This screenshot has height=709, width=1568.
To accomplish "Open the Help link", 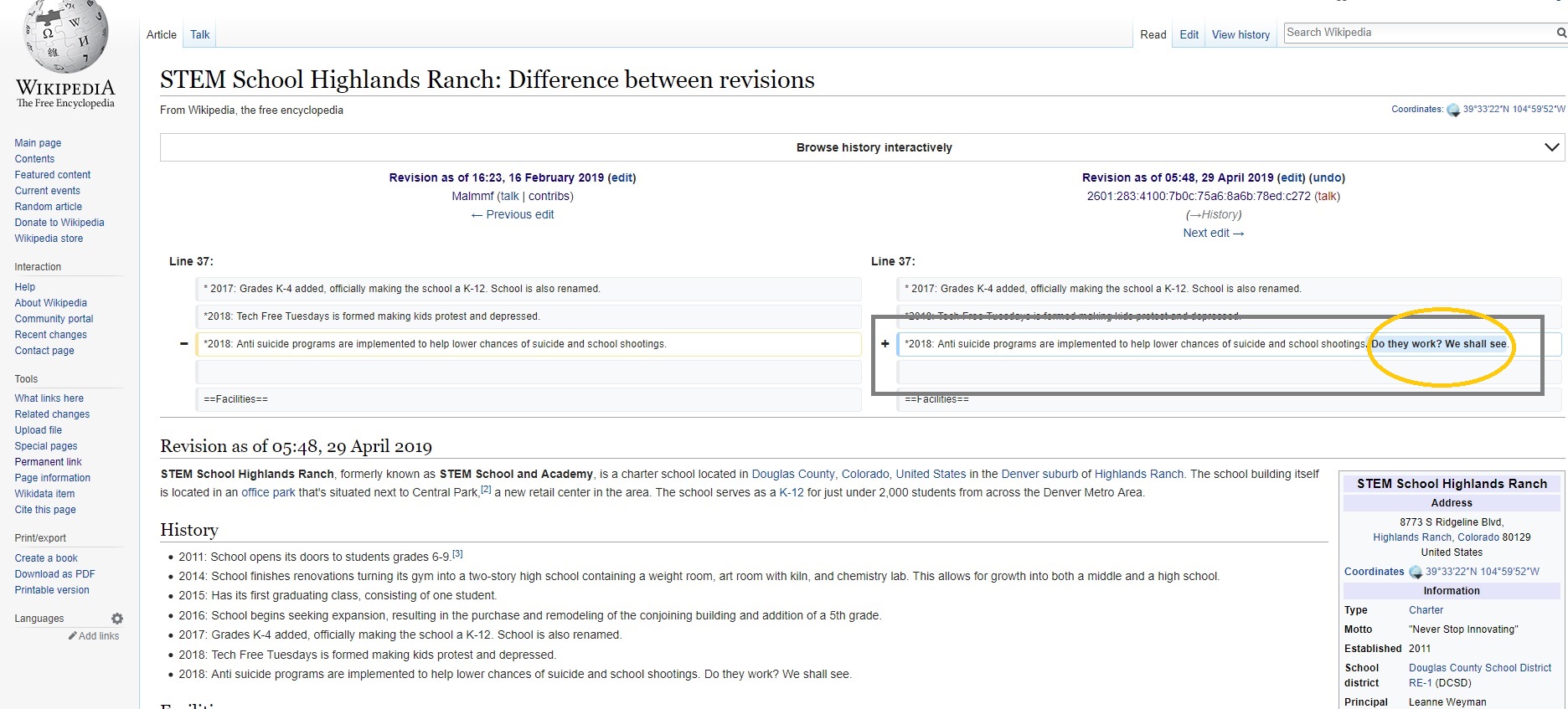I will [25, 287].
